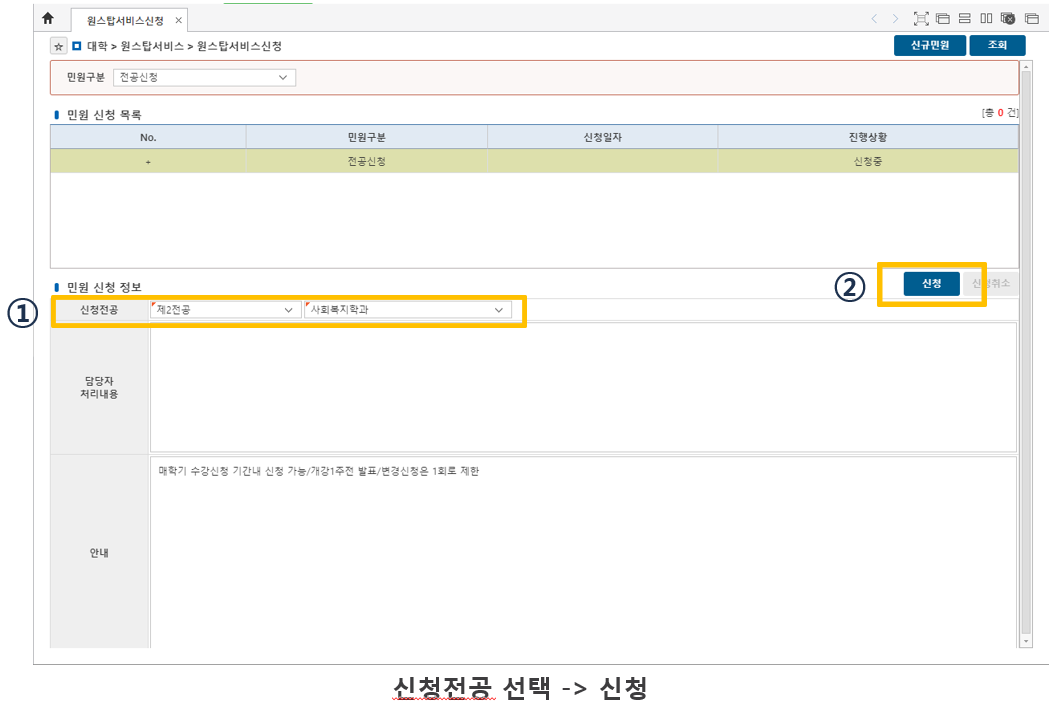Viewport: 1051px width, 701px height.
Task: Tile windows vertically side by side
Action: click(986, 19)
